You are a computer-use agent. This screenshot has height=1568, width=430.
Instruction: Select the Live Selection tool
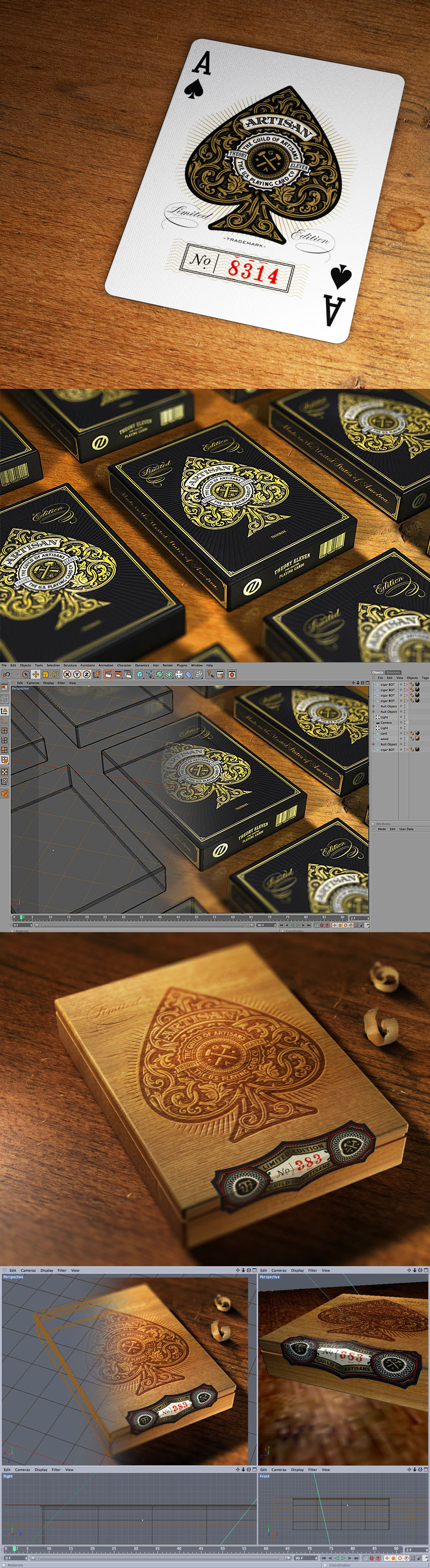pyautogui.click(x=25, y=674)
